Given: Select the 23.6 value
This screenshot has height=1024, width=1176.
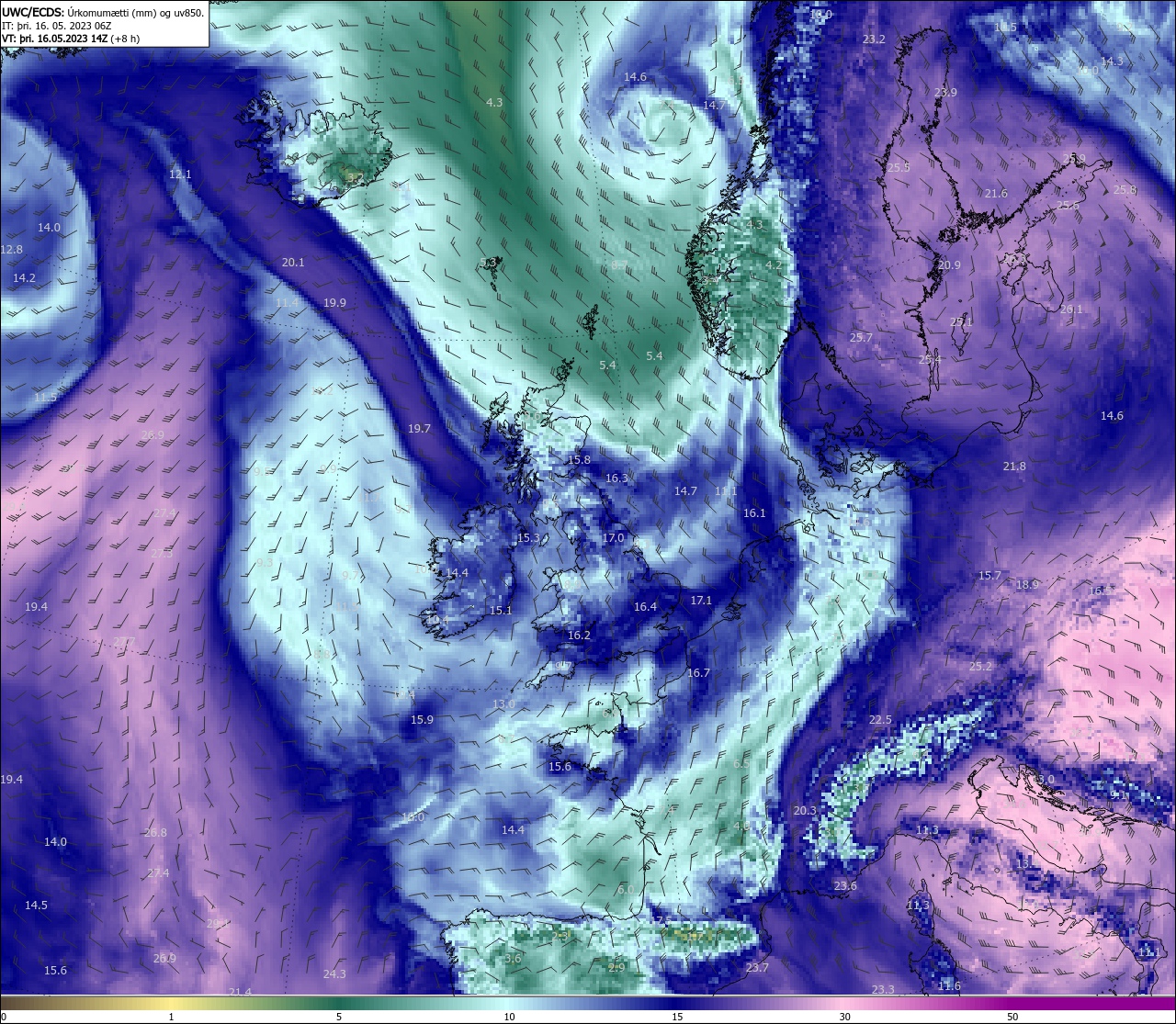Looking at the screenshot, I should 845,886.
